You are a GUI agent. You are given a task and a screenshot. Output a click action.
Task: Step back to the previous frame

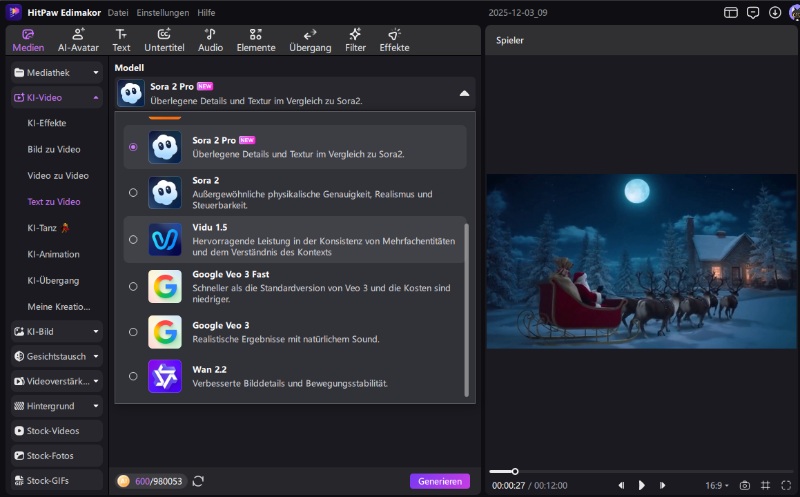pos(621,485)
